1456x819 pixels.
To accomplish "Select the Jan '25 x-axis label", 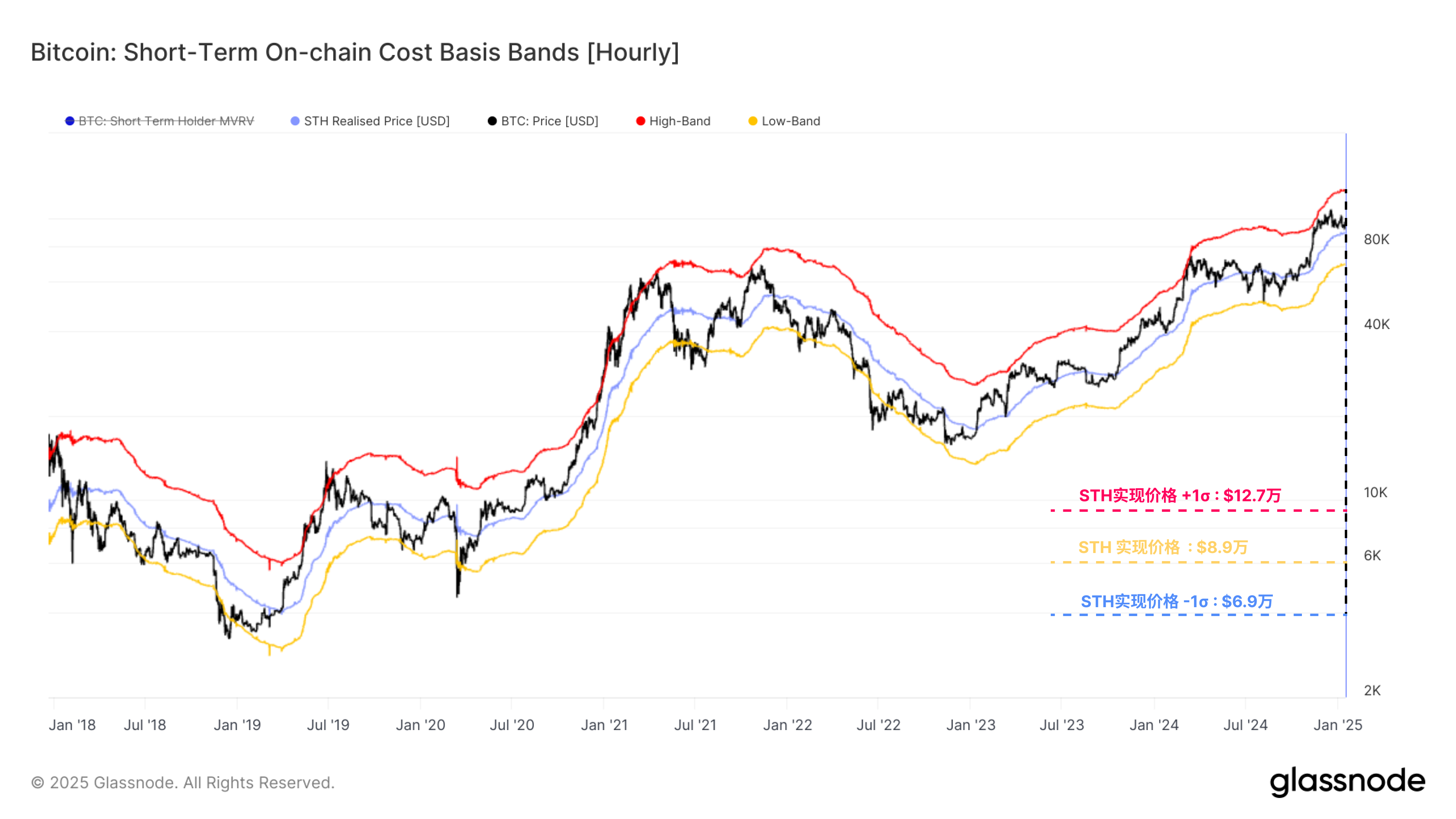I will tap(1337, 725).
